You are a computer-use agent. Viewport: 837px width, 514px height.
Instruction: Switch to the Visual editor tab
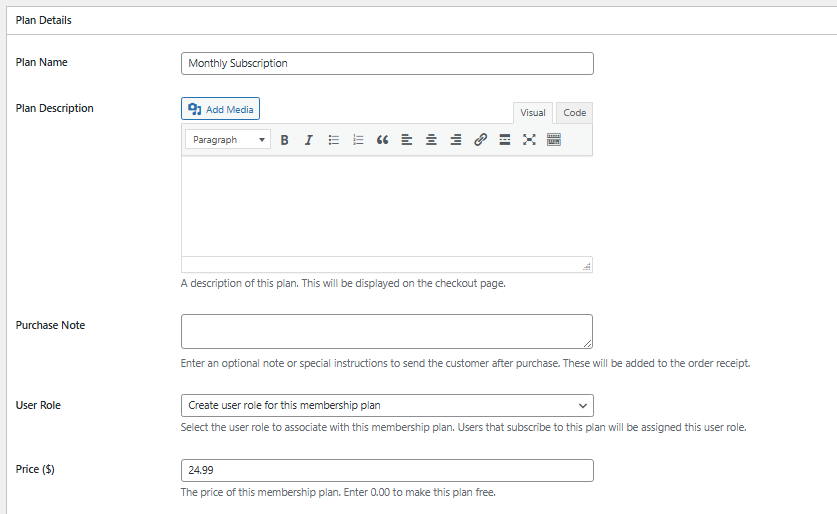[533, 113]
